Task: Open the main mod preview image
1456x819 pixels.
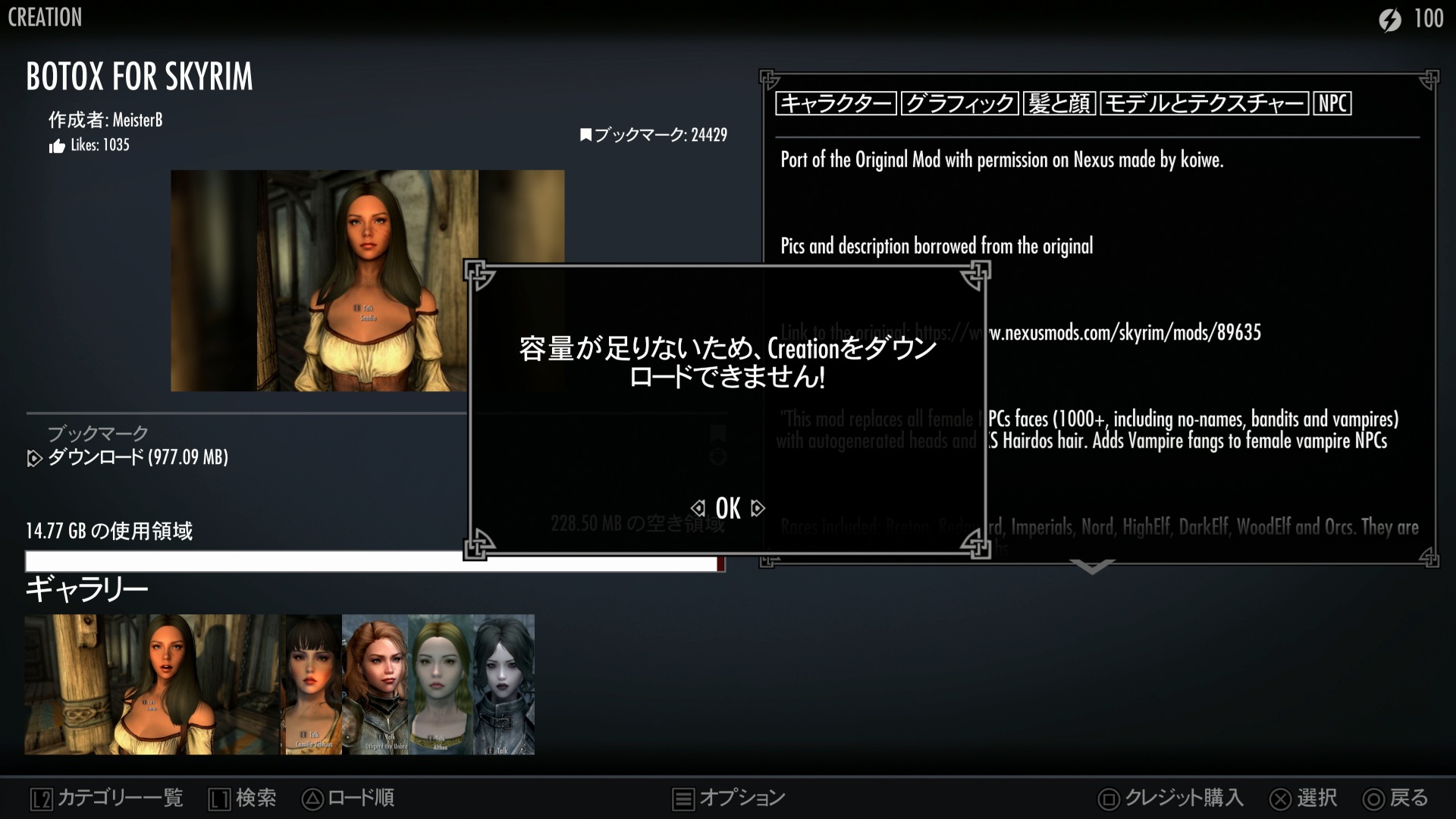Action: tap(367, 281)
